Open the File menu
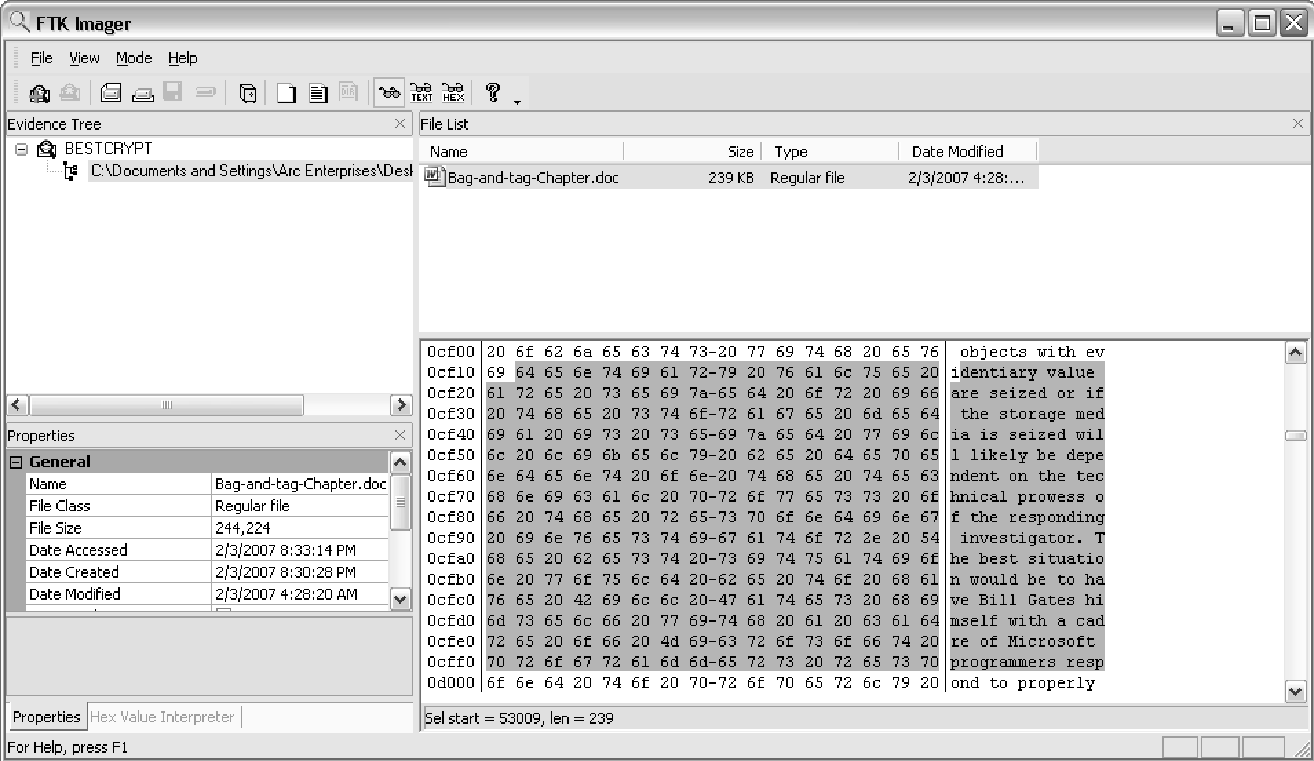 (x=41, y=57)
